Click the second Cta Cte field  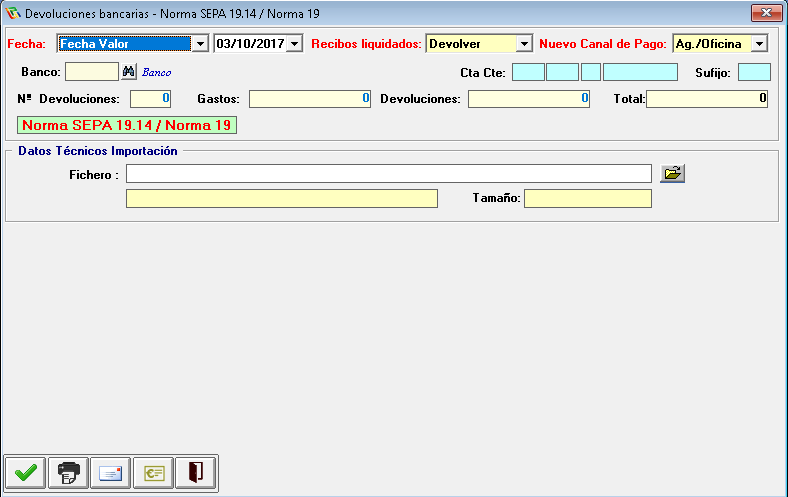pos(562,72)
